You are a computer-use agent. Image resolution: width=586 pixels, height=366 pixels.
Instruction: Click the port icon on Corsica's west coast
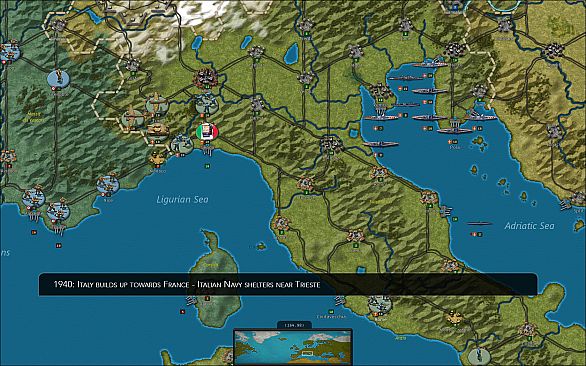[x=192, y=300]
